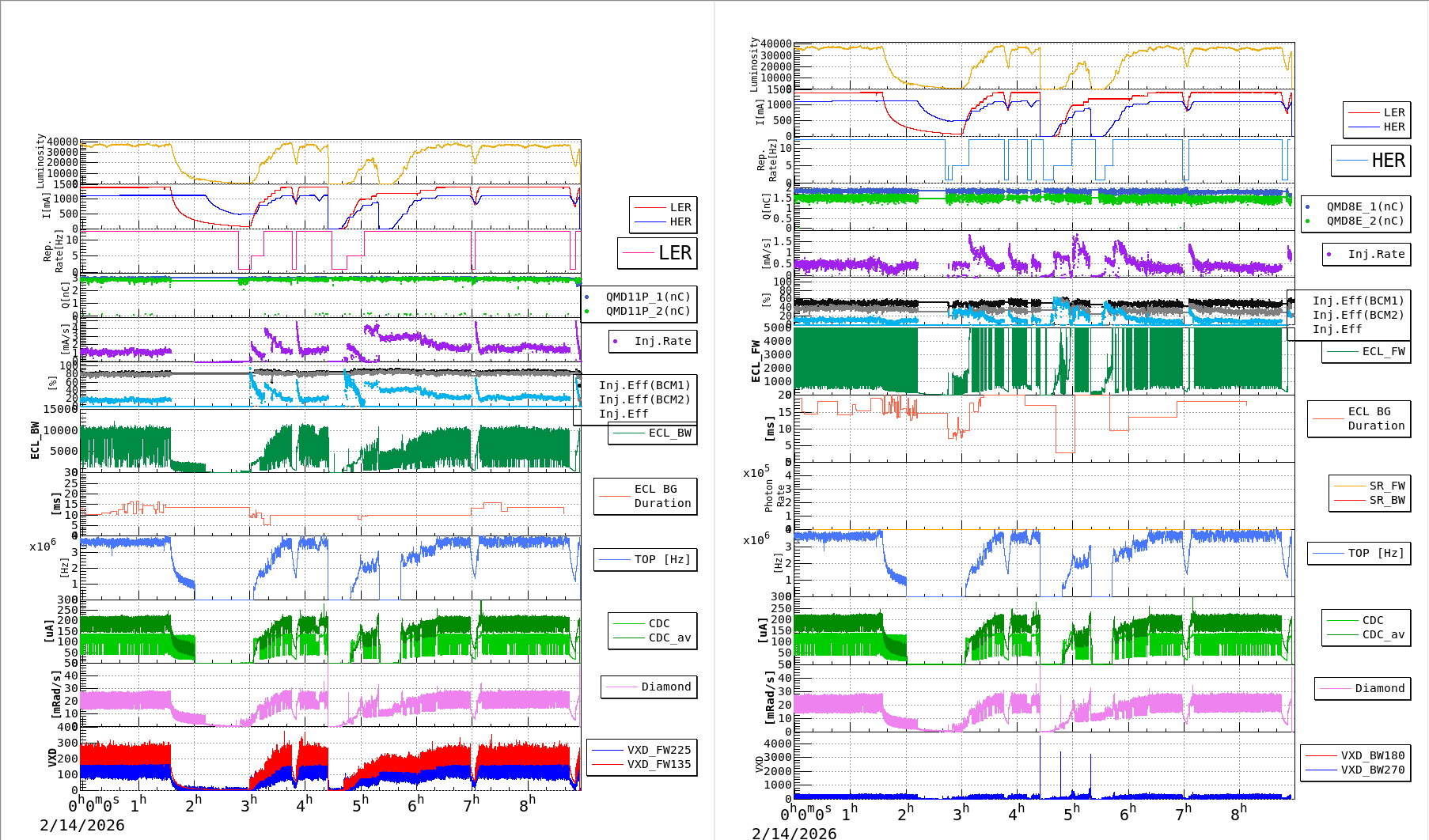1429x840 pixels.
Task: Select the QMD11P_2(nC) legend entry
Action: coord(647,311)
